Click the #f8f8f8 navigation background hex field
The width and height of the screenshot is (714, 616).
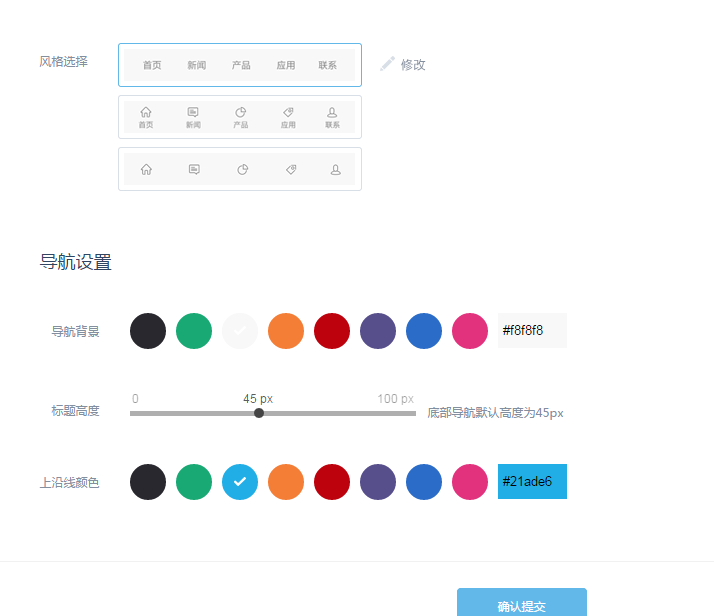click(532, 331)
